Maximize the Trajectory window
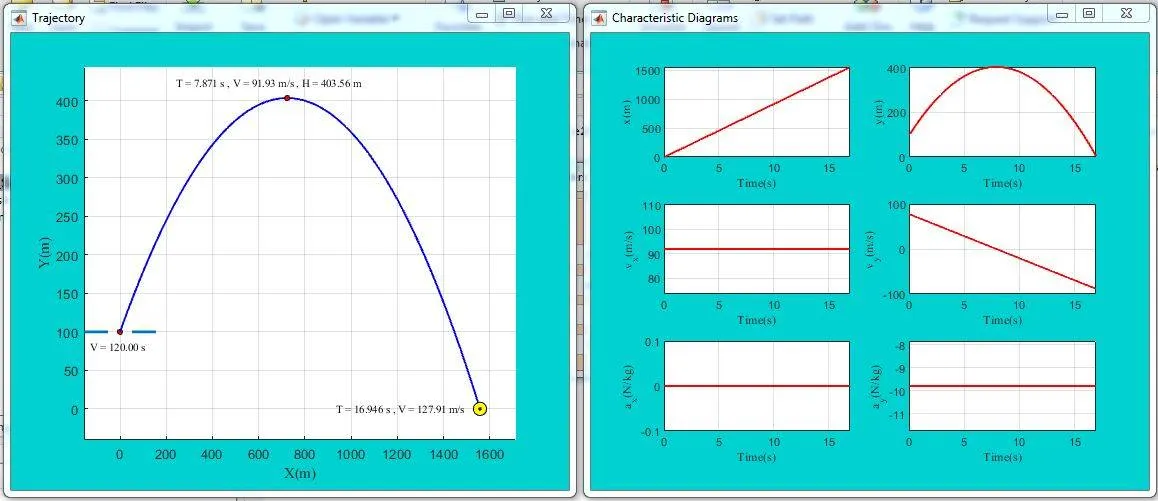This screenshot has height=501, width=1158. coord(509,14)
